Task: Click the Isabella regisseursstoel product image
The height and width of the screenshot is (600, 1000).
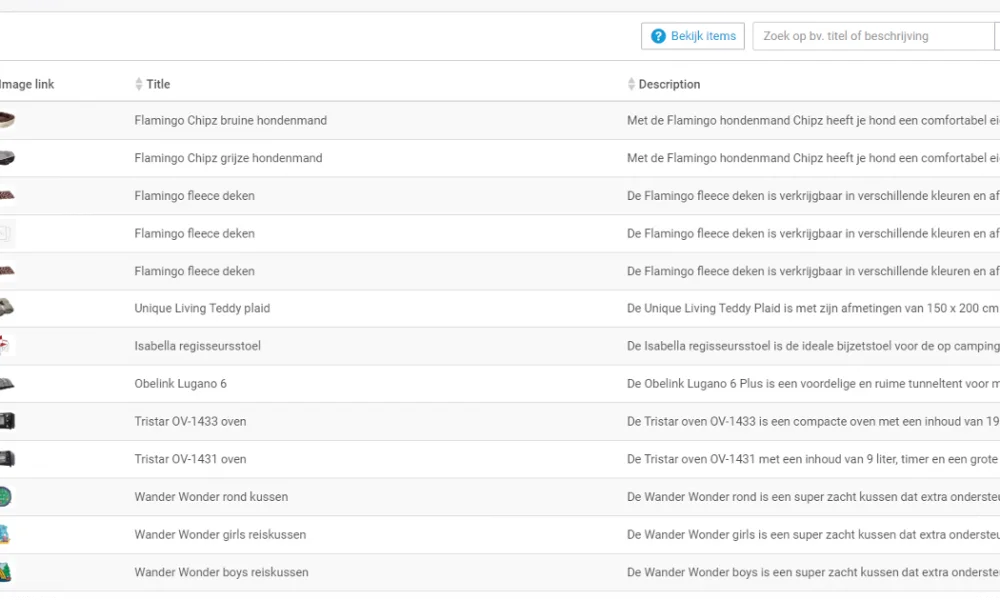Action: (x=7, y=346)
